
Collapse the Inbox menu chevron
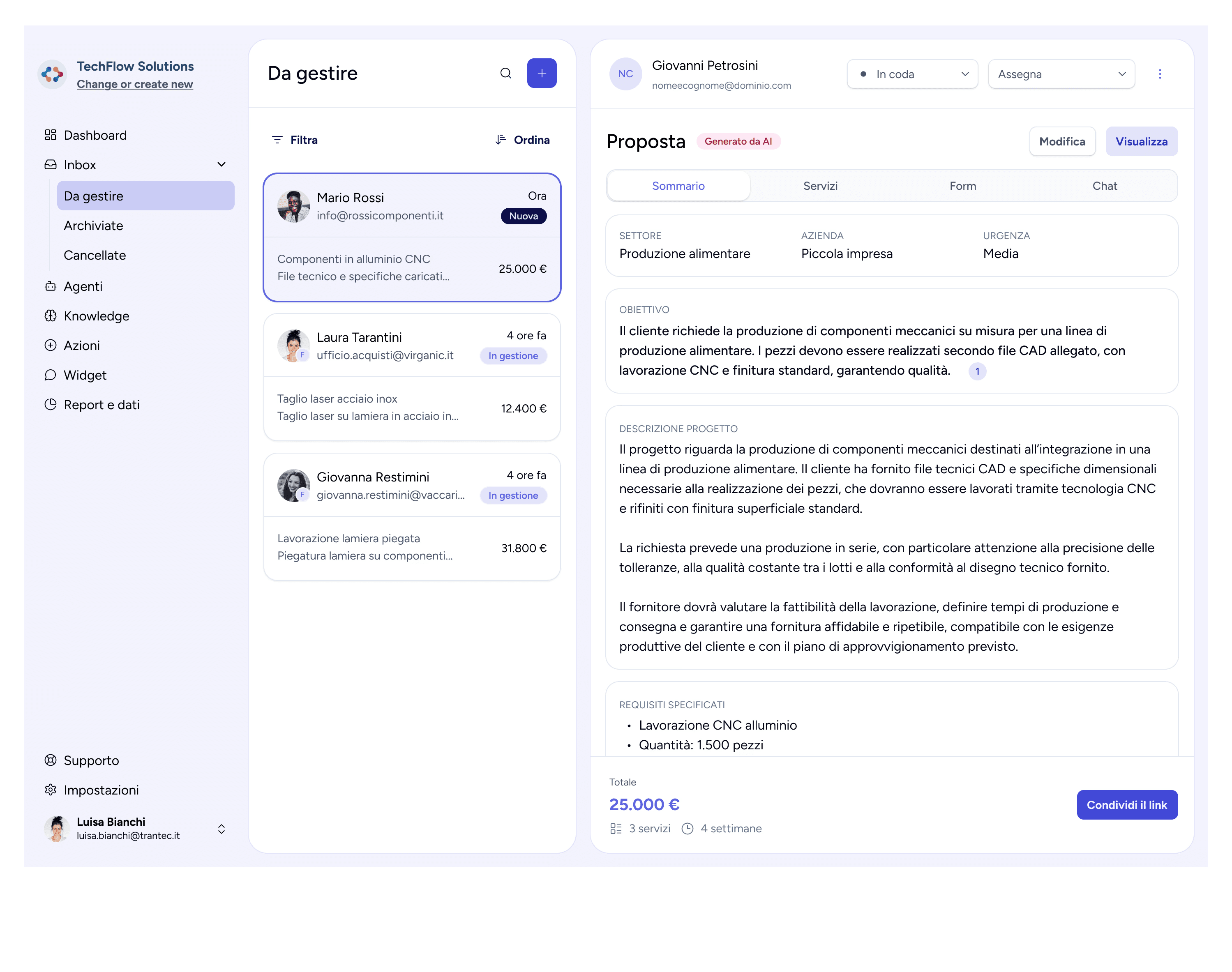tap(221, 164)
